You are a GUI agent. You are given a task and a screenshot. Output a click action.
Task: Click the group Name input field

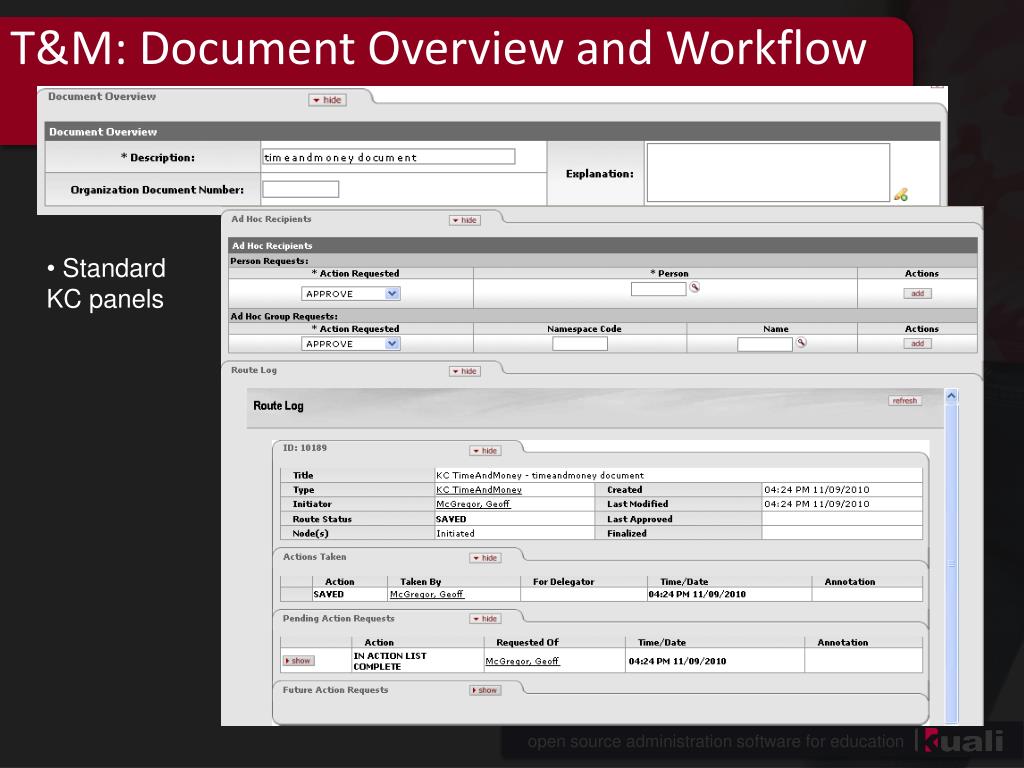(765, 344)
